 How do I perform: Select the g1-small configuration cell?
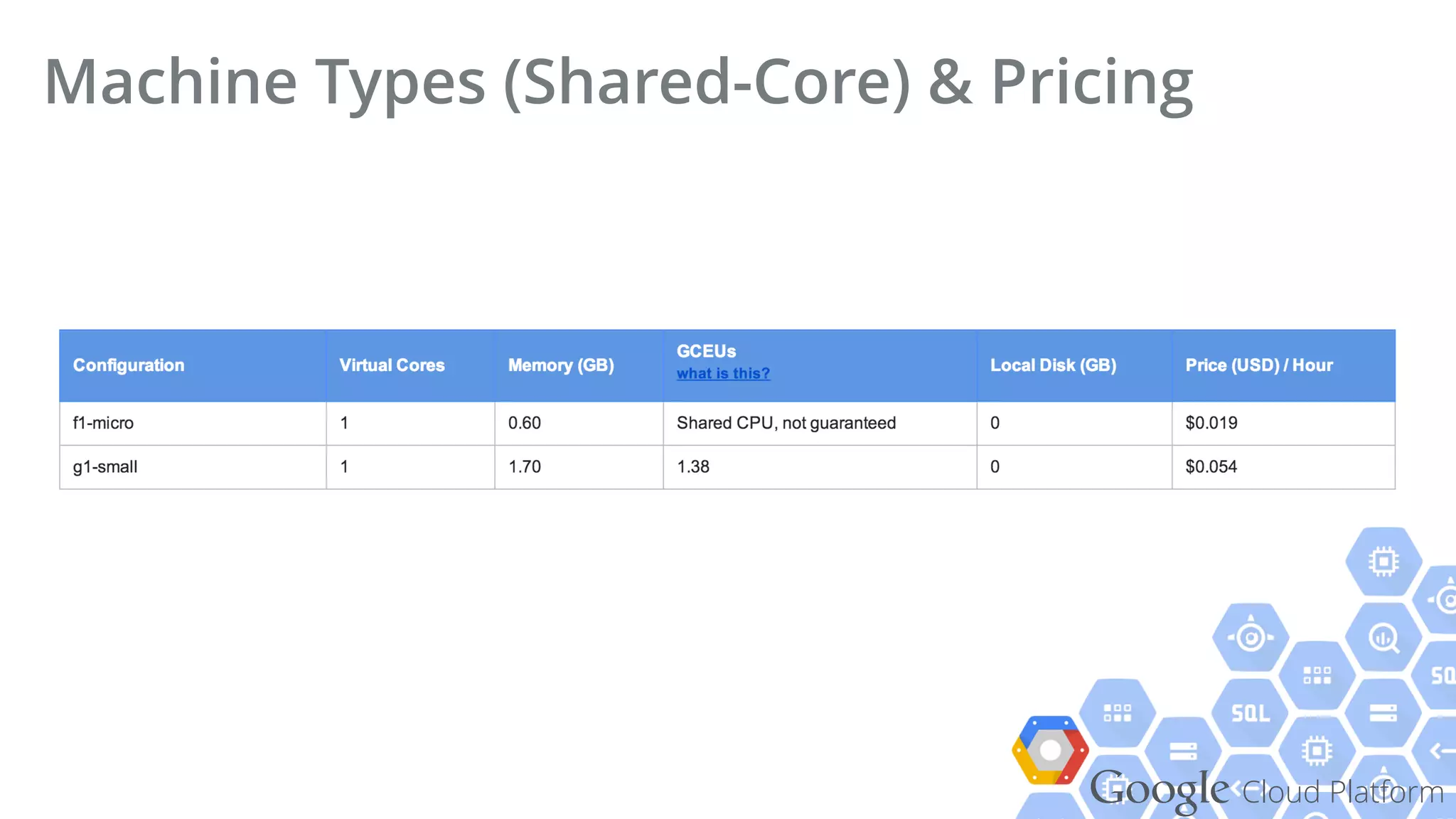[193, 467]
